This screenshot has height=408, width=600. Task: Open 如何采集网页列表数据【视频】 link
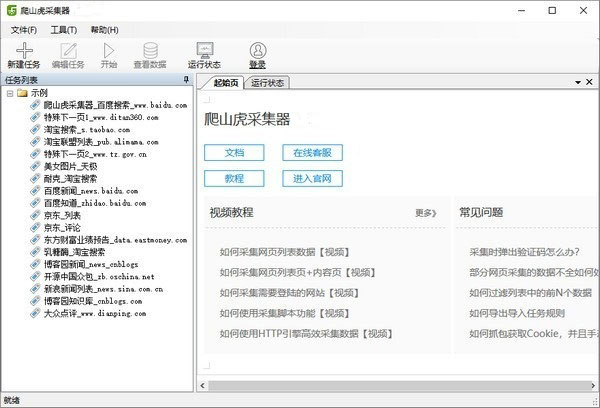[285, 252]
